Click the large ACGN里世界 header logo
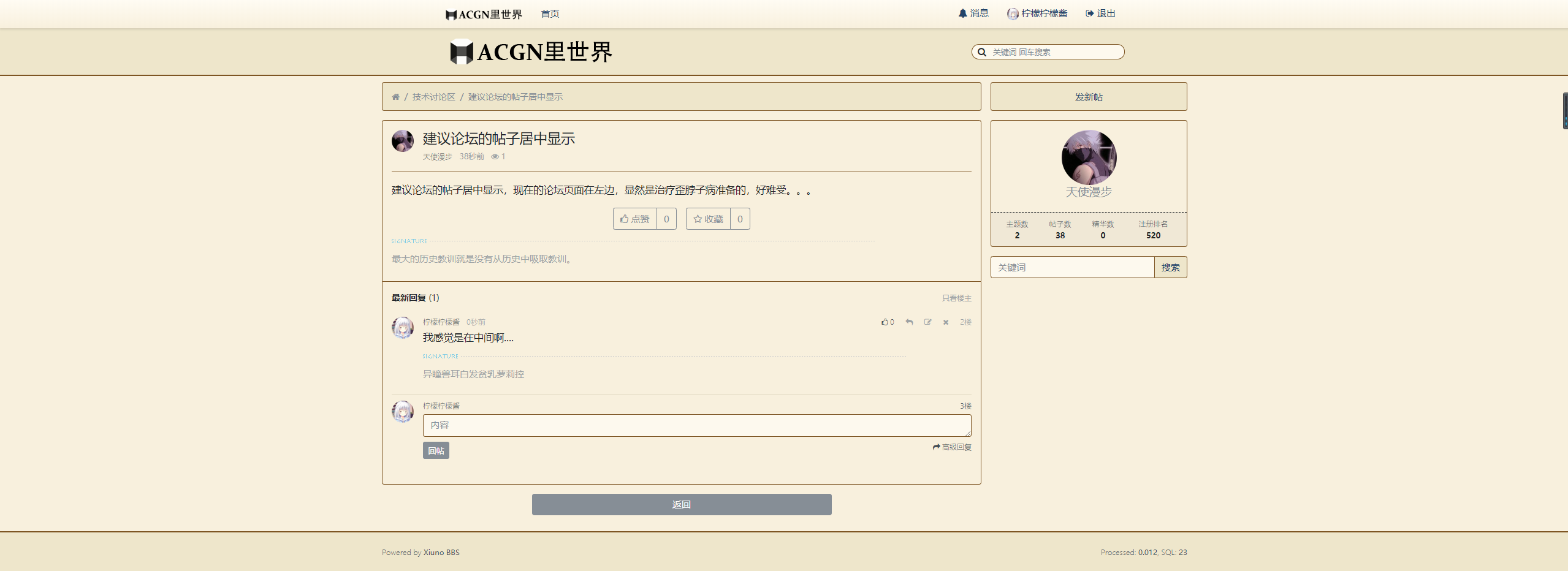 (x=531, y=52)
